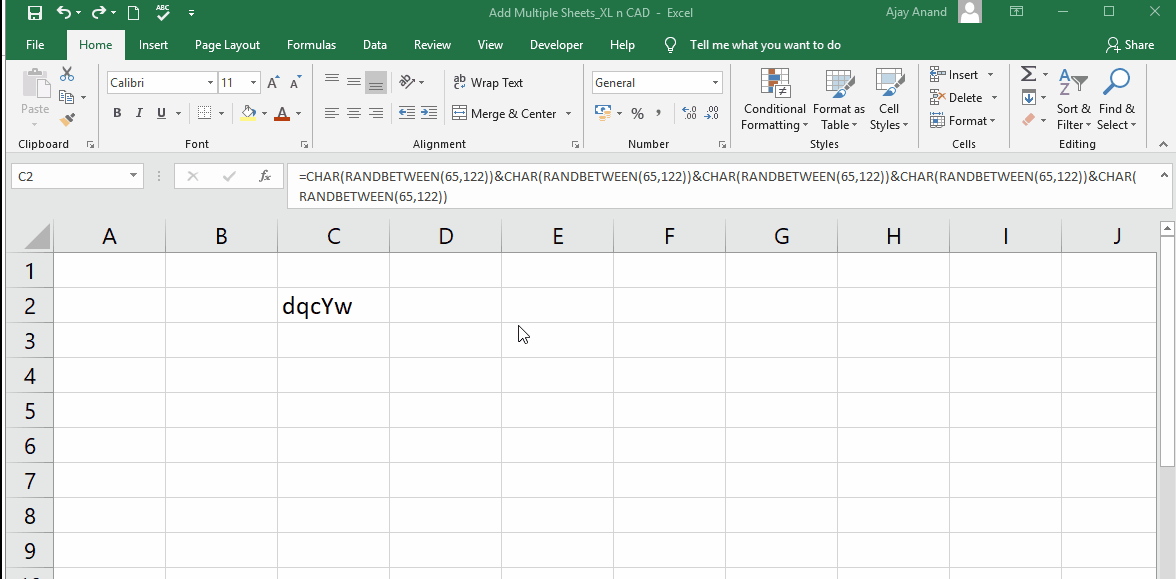The width and height of the screenshot is (1176, 579).
Task: Switch to the Formulas ribbon tab
Action: click(x=311, y=45)
